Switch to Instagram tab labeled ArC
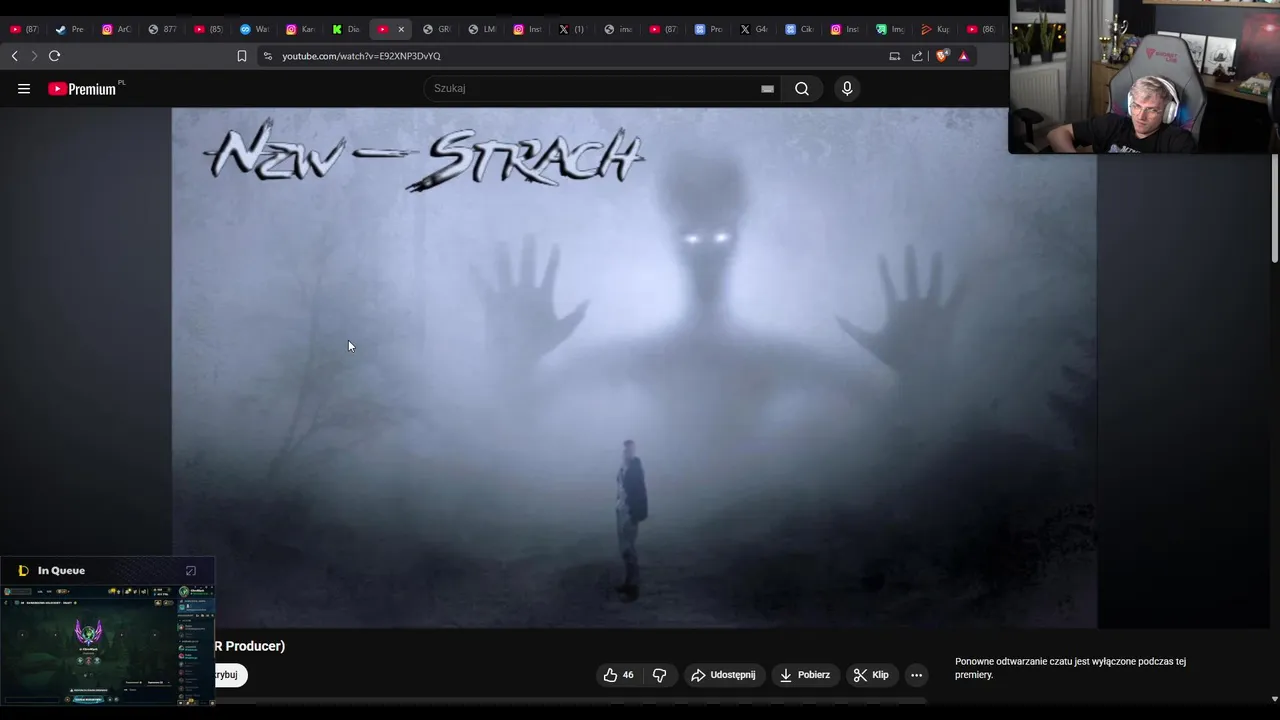Viewport: 1280px width, 720px height. coord(117,29)
